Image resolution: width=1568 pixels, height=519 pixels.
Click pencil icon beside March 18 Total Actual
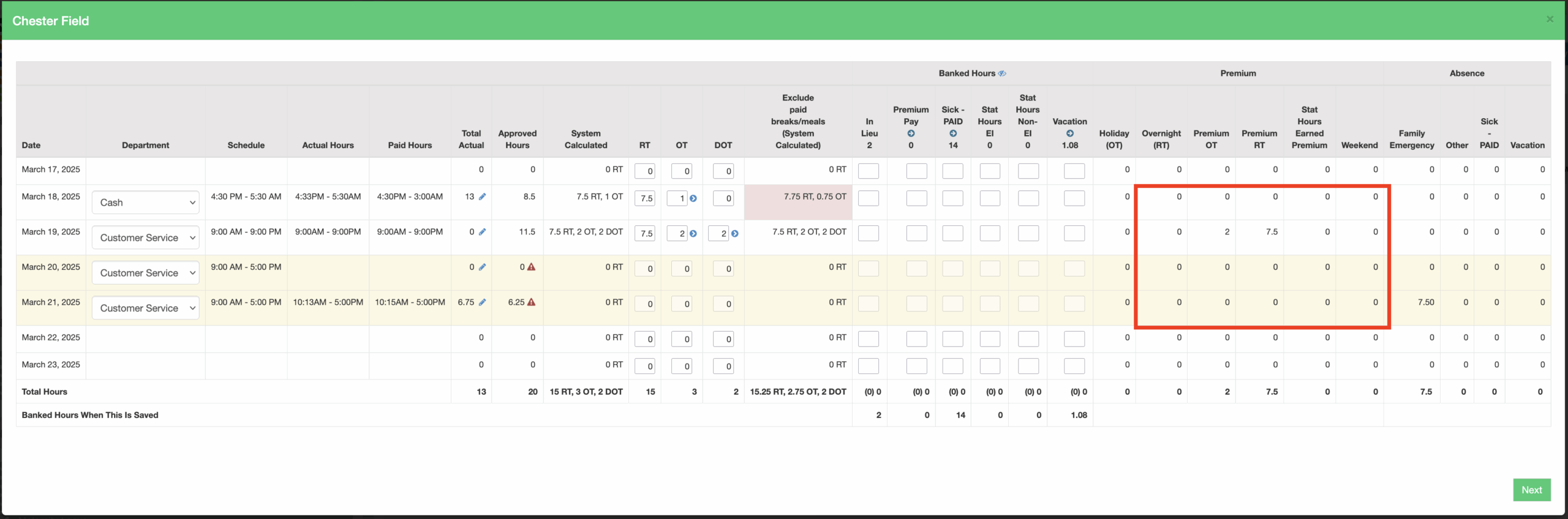[x=483, y=197]
